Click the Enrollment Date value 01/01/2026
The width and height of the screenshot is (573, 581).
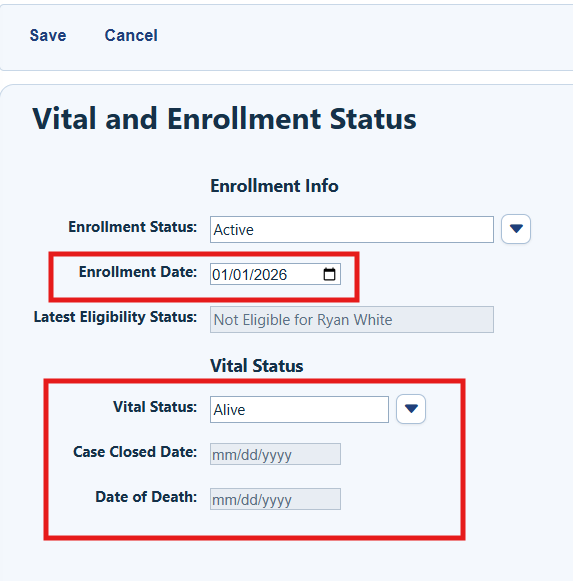pyautogui.click(x=249, y=275)
